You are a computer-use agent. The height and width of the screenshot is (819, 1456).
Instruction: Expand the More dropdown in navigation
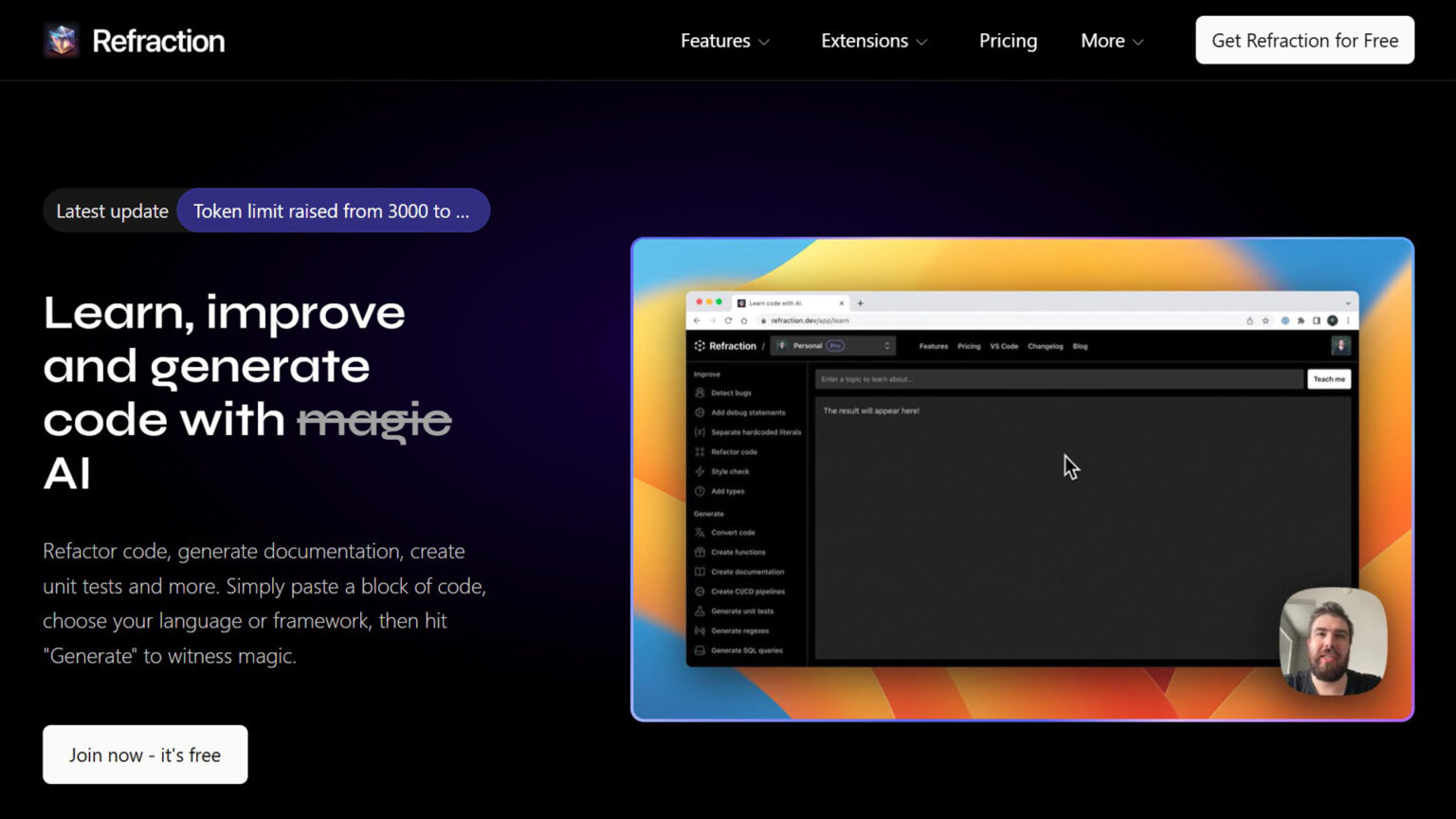[1112, 41]
